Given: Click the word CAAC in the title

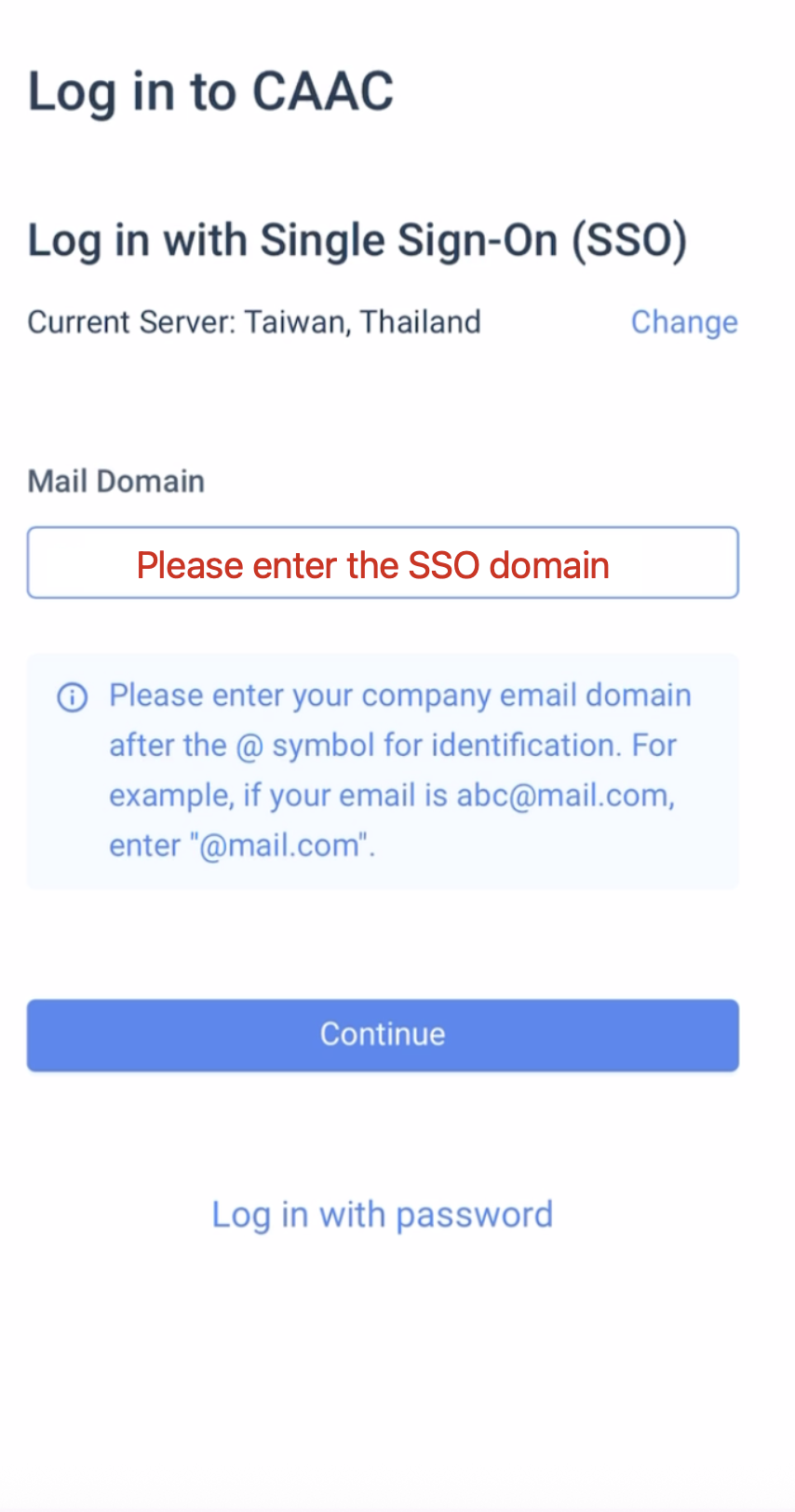Looking at the screenshot, I should click(x=323, y=91).
